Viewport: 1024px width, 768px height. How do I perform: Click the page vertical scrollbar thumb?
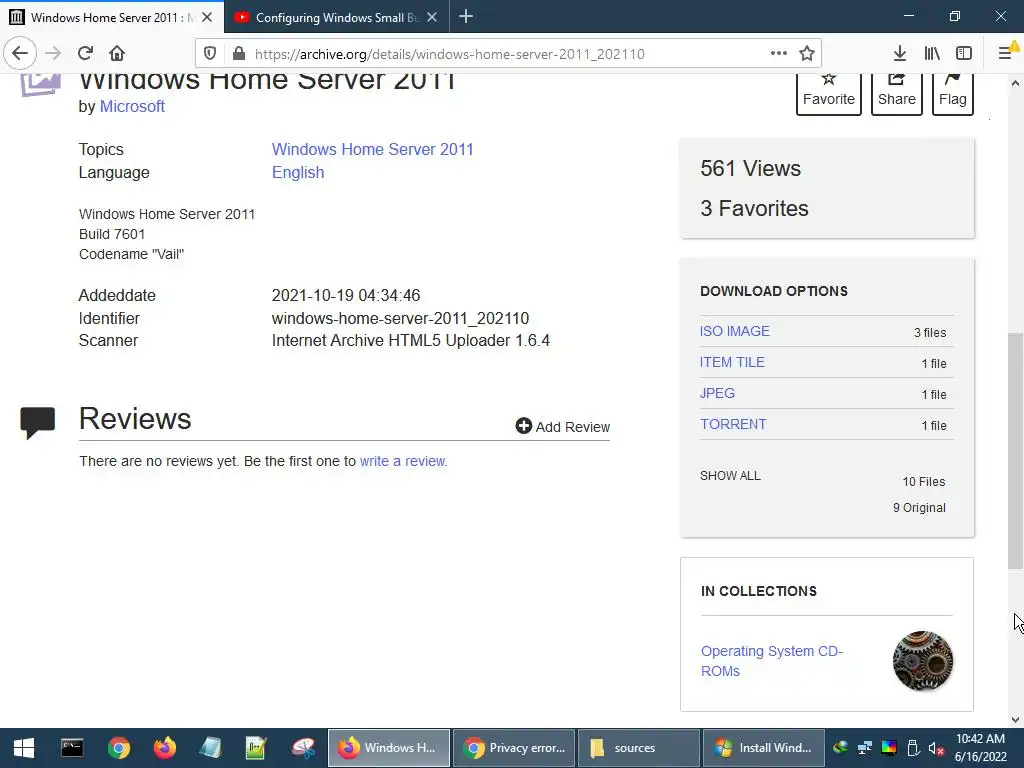1015,451
